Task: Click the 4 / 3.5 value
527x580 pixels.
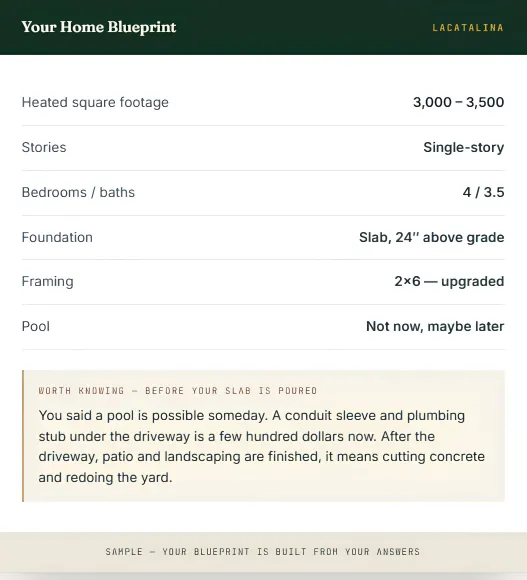Action: [x=483, y=192]
